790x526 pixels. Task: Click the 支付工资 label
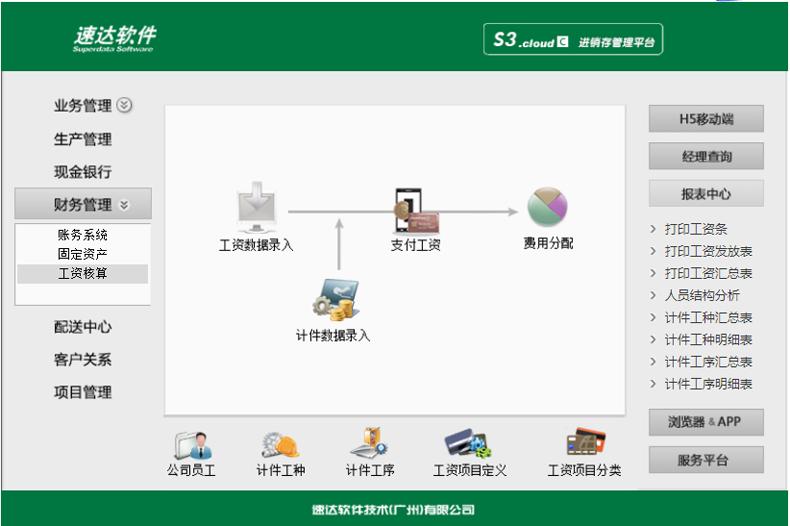coord(416,245)
